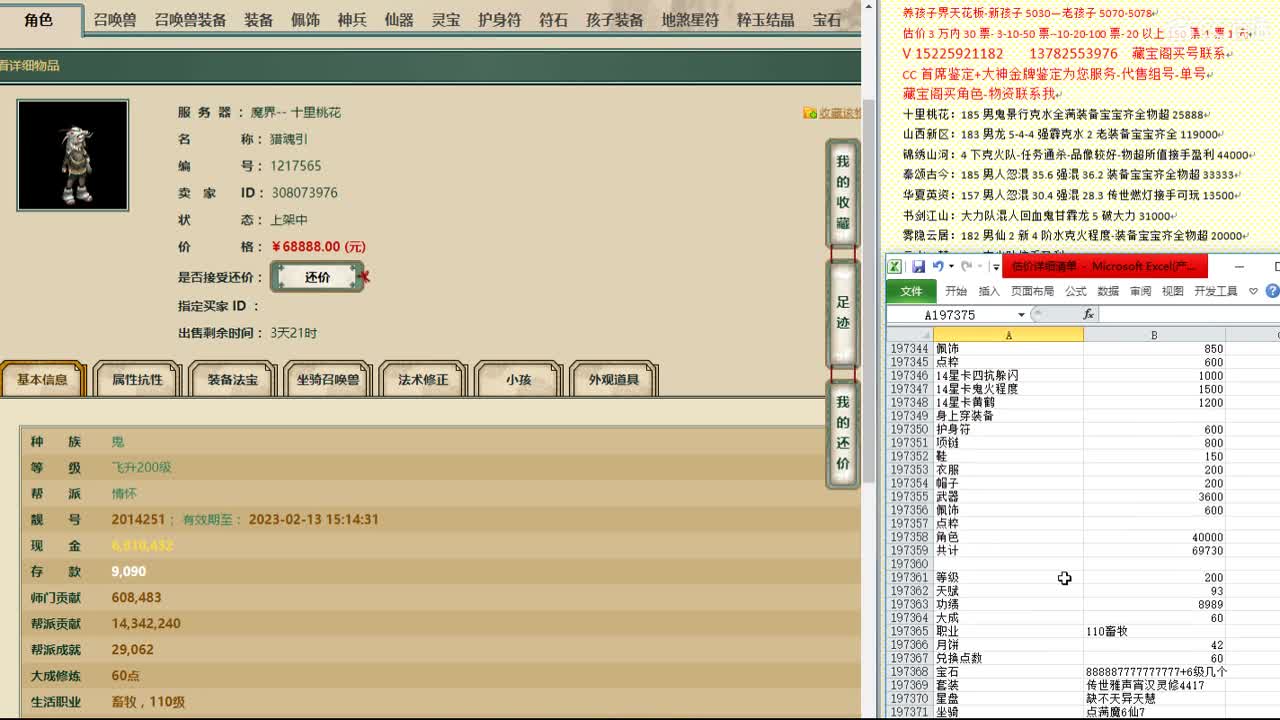
Task: Click the fx Insert Function icon
Action: 1089,314
